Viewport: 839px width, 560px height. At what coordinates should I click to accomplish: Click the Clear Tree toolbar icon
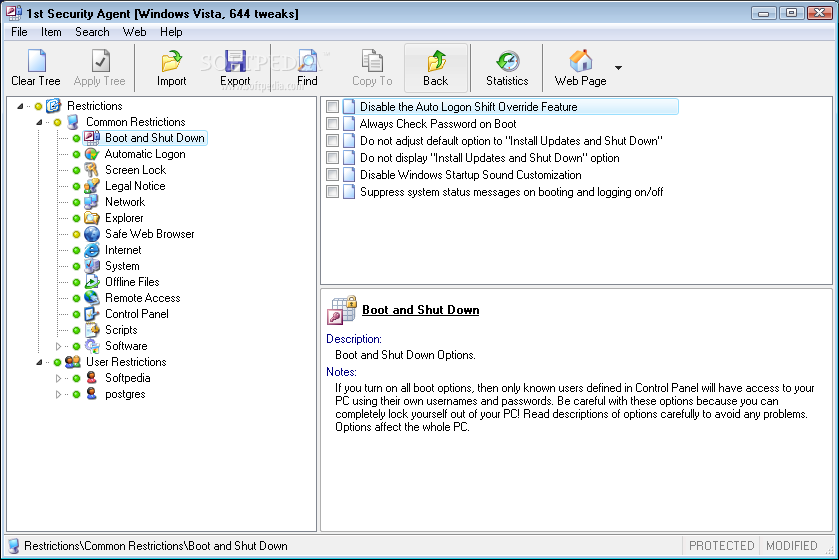(x=36, y=61)
